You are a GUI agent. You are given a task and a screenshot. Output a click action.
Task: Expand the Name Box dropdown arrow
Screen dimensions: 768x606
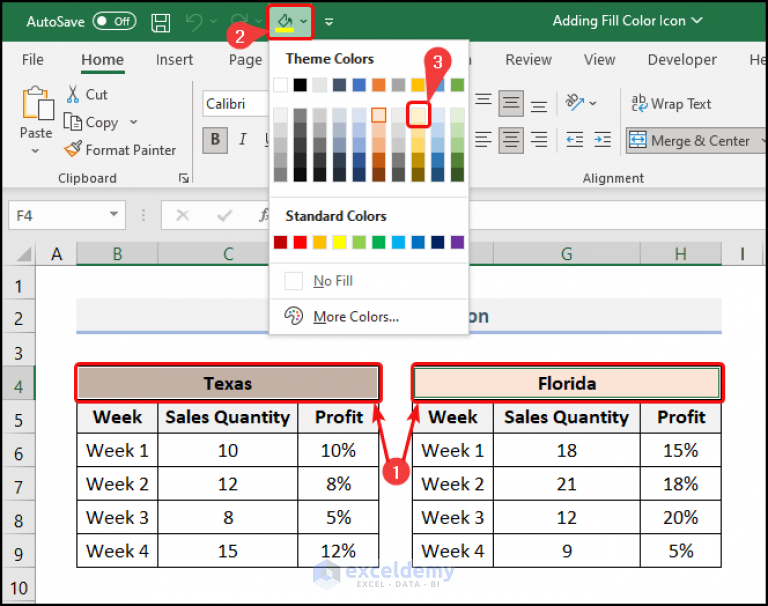tap(114, 215)
